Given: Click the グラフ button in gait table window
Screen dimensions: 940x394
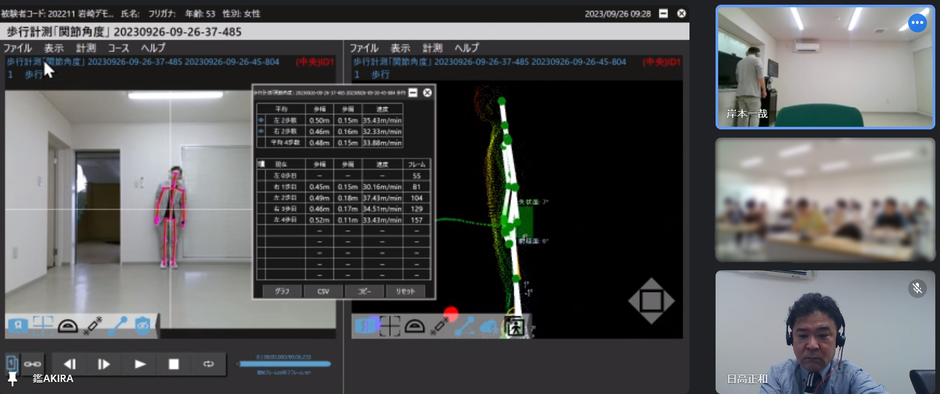Looking at the screenshot, I should (282, 291).
